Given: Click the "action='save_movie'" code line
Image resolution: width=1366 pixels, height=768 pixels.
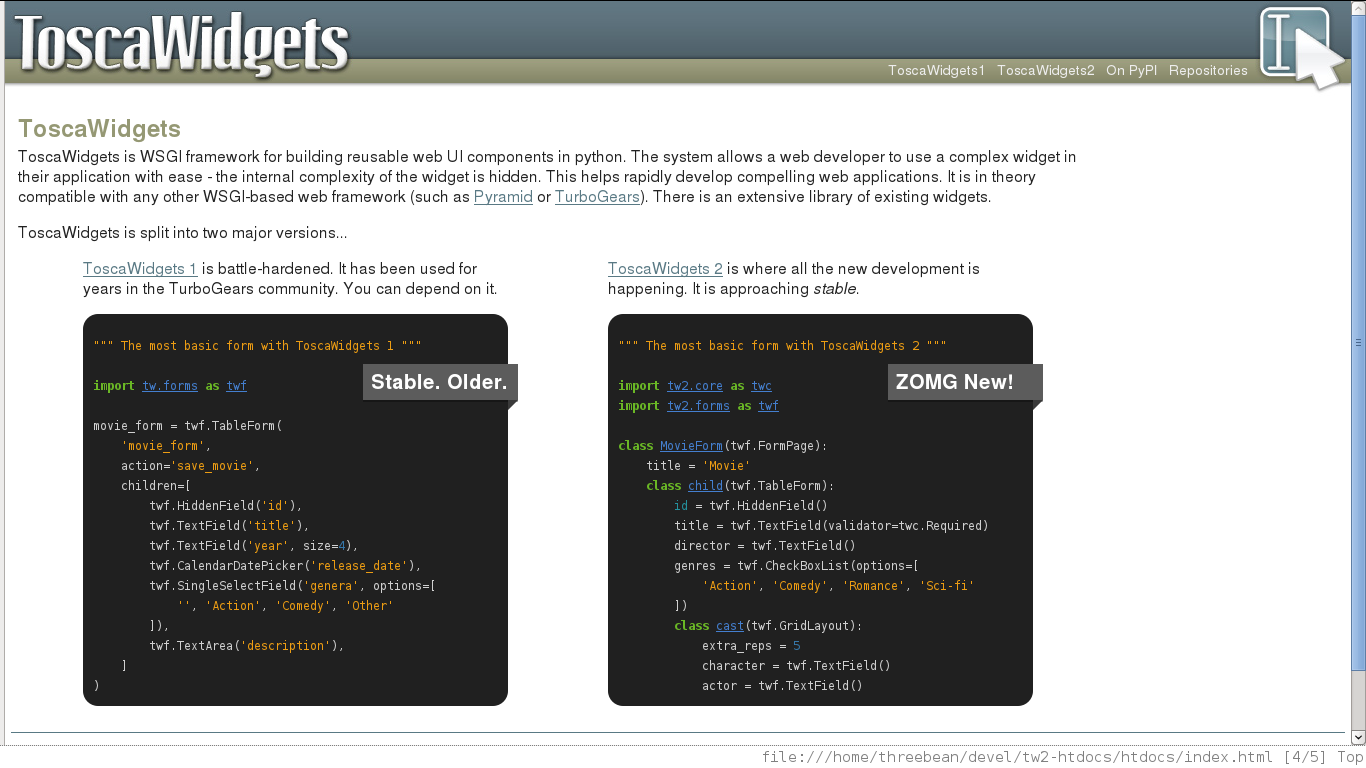Looking at the screenshot, I should coord(191,466).
